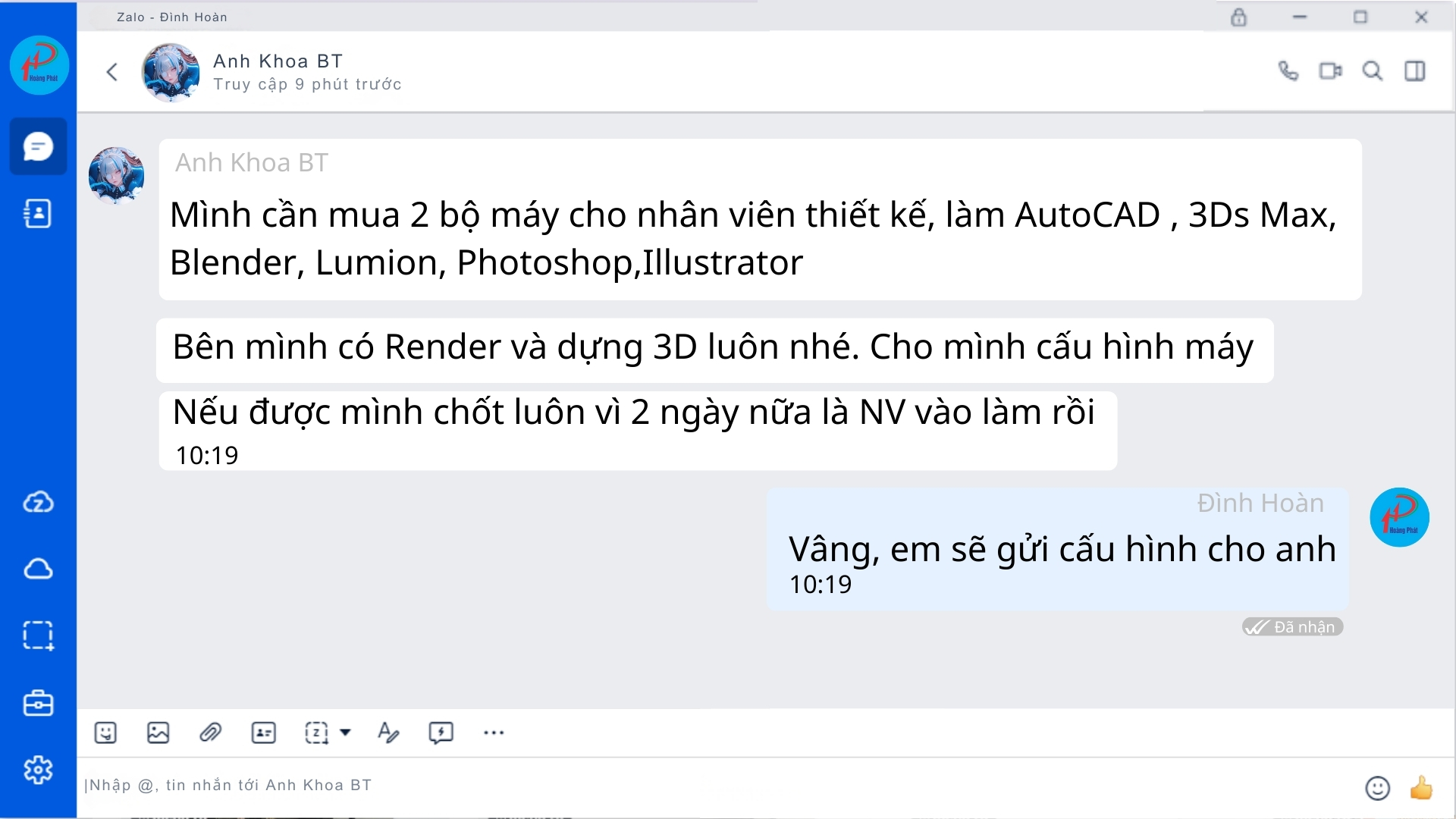This screenshot has width=1456, height=819.
Task: Send an image from the toolbar
Action: tap(158, 733)
